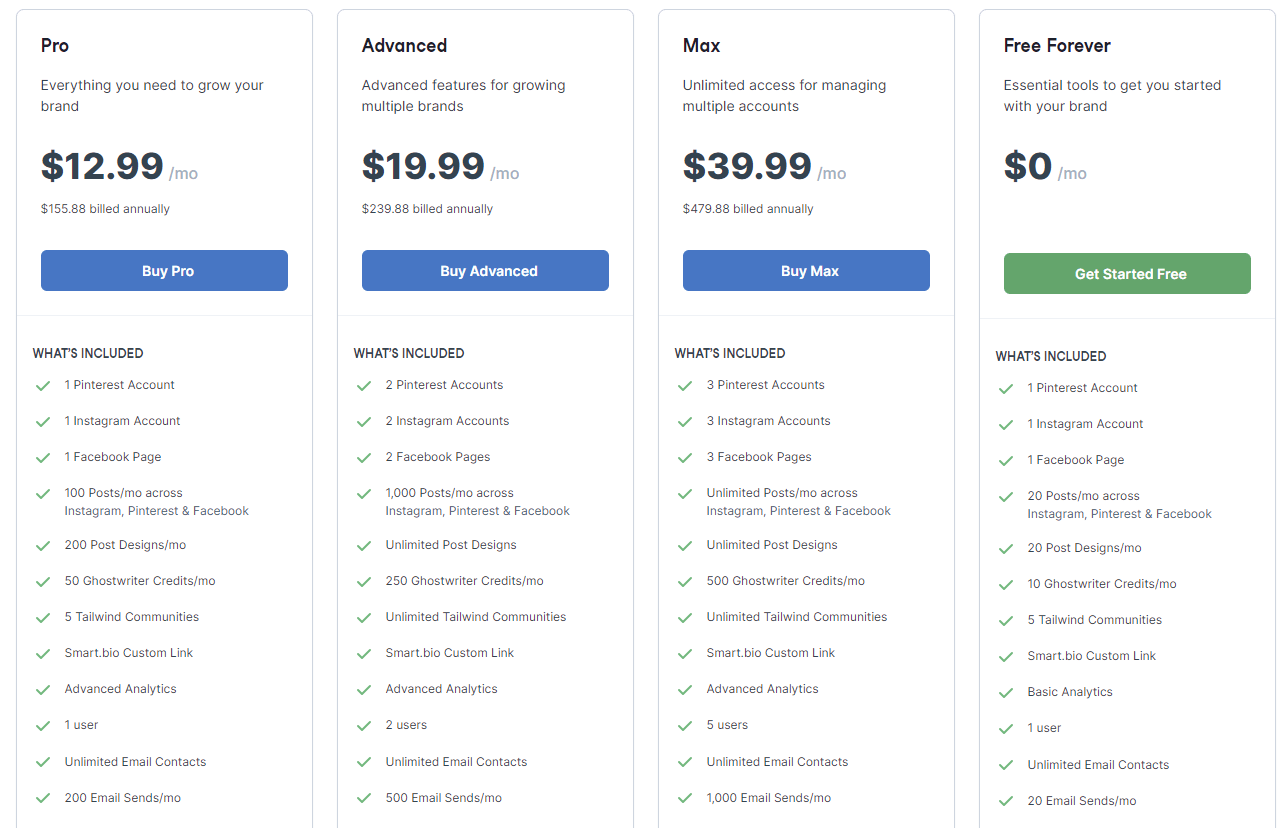The width and height of the screenshot is (1286, 828).
Task: Click checkmark beside Pro's 1 Pinterest Account
Action: point(43,386)
